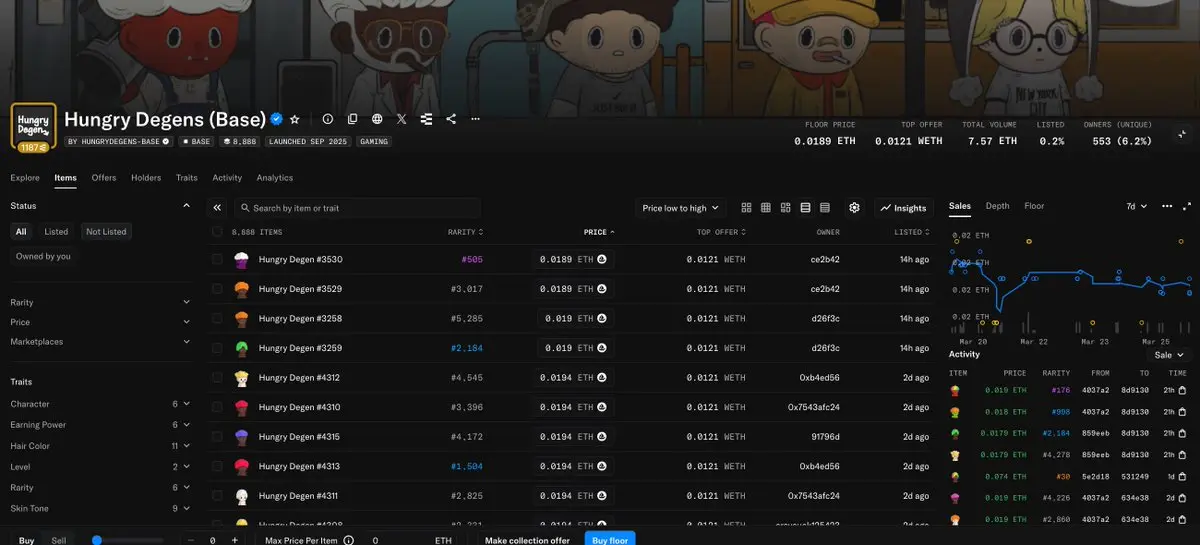This screenshot has width=1200, height=545.
Task: Tick the select-all items checkbox
Action: [x=217, y=232]
